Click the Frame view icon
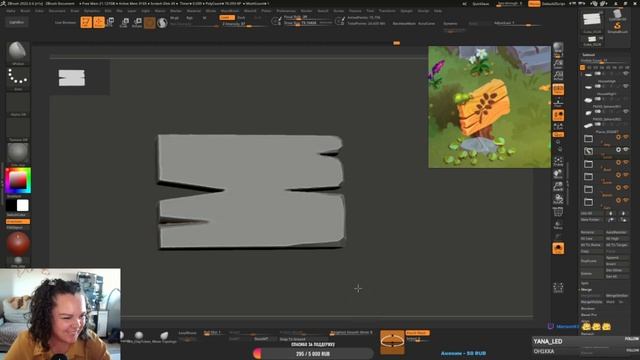 coord(558,161)
